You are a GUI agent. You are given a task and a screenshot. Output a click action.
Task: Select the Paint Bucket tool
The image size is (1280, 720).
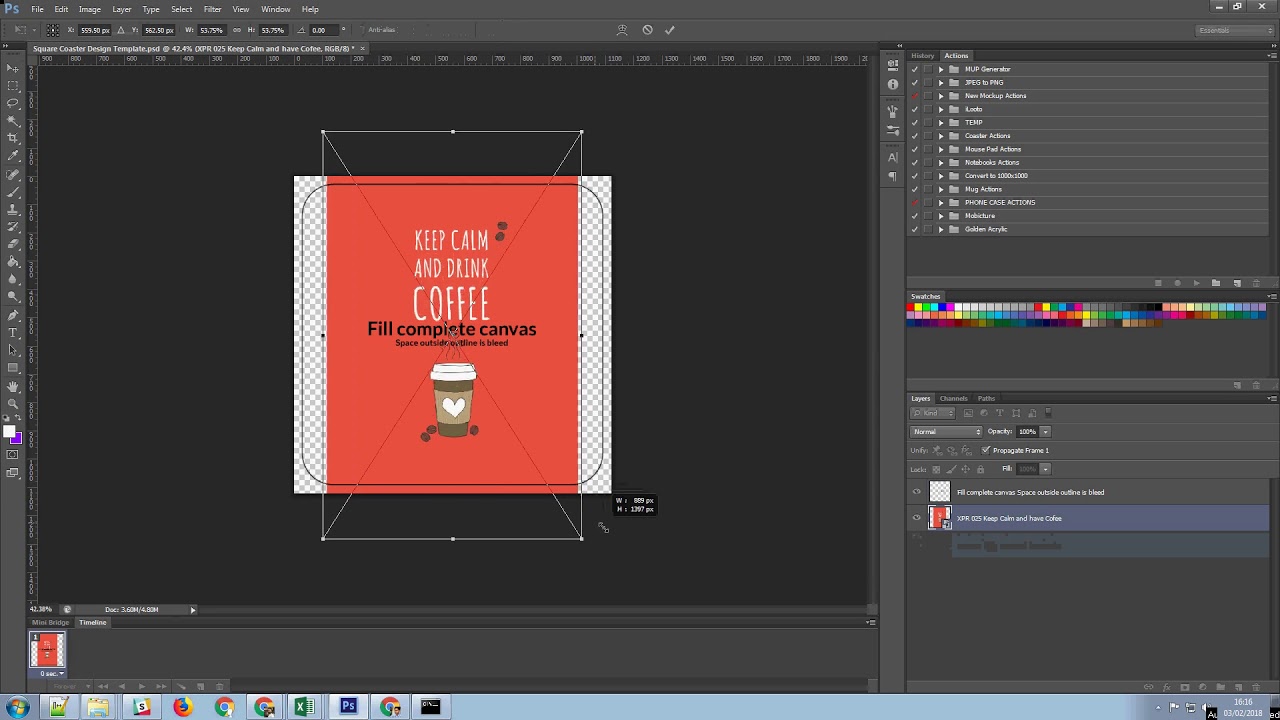click(x=13, y=262)
